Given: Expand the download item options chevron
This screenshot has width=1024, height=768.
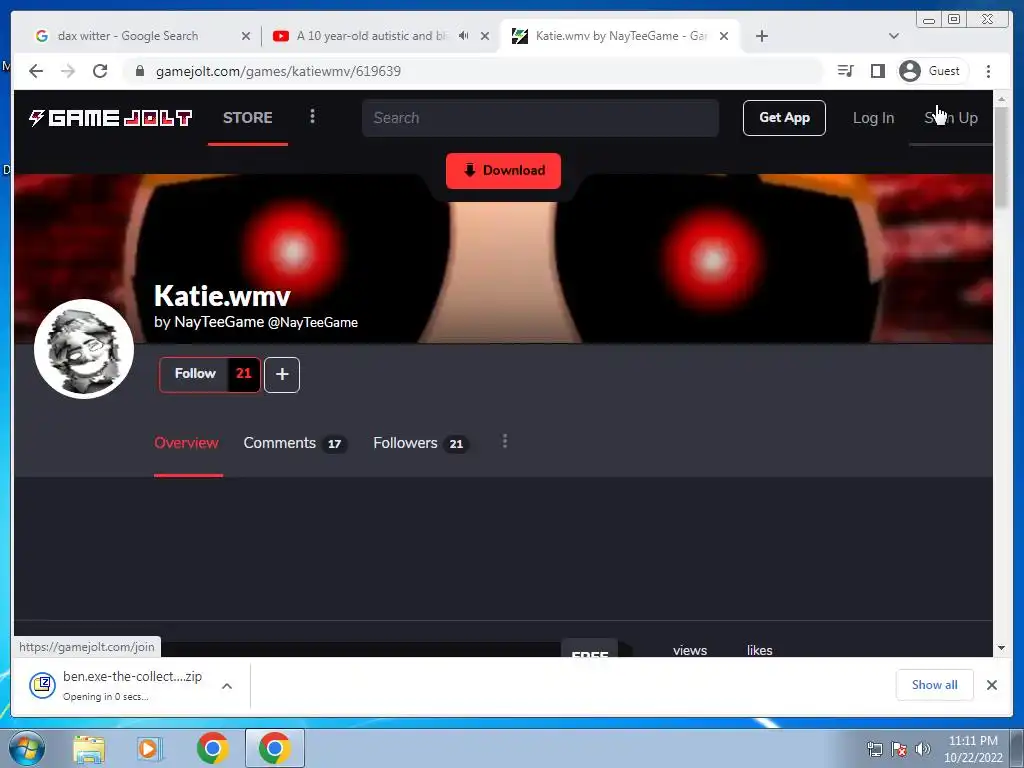Looking at the screenshot, I should (x=227, y=686).
